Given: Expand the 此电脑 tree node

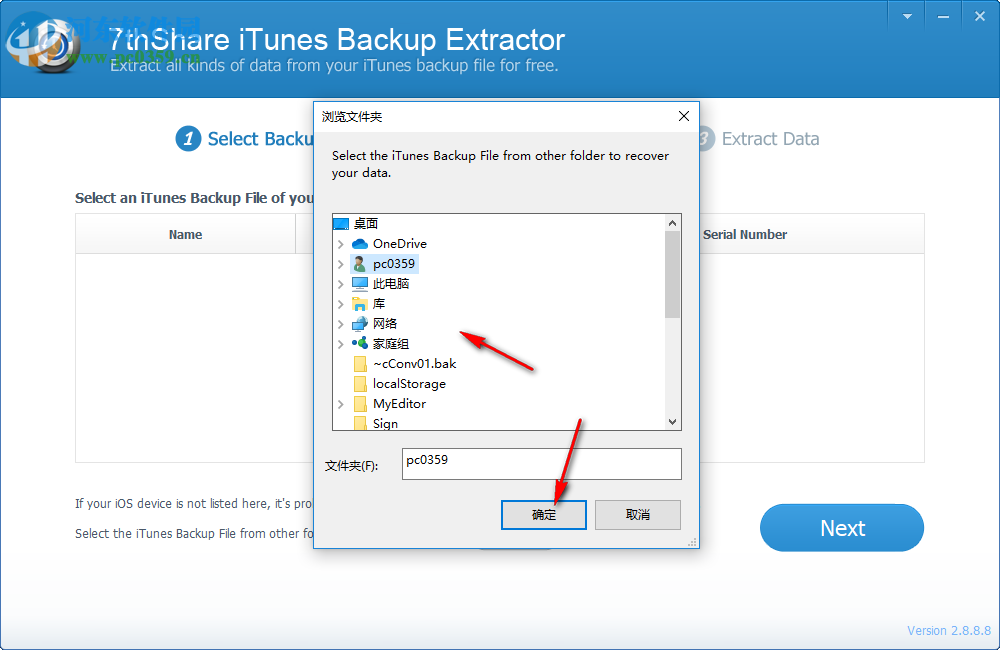Looking at the screenshot, I should tap(340, 283).
